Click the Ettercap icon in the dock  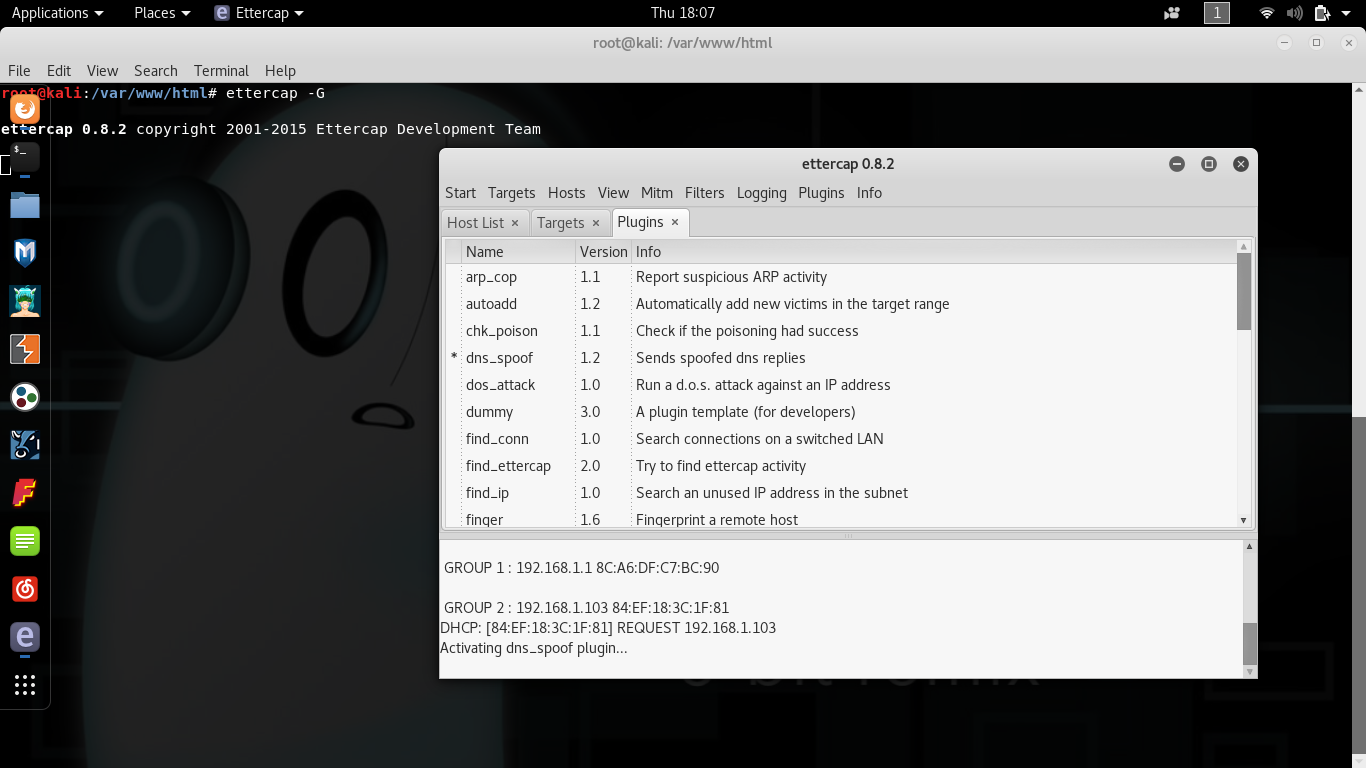pos(25,637)
